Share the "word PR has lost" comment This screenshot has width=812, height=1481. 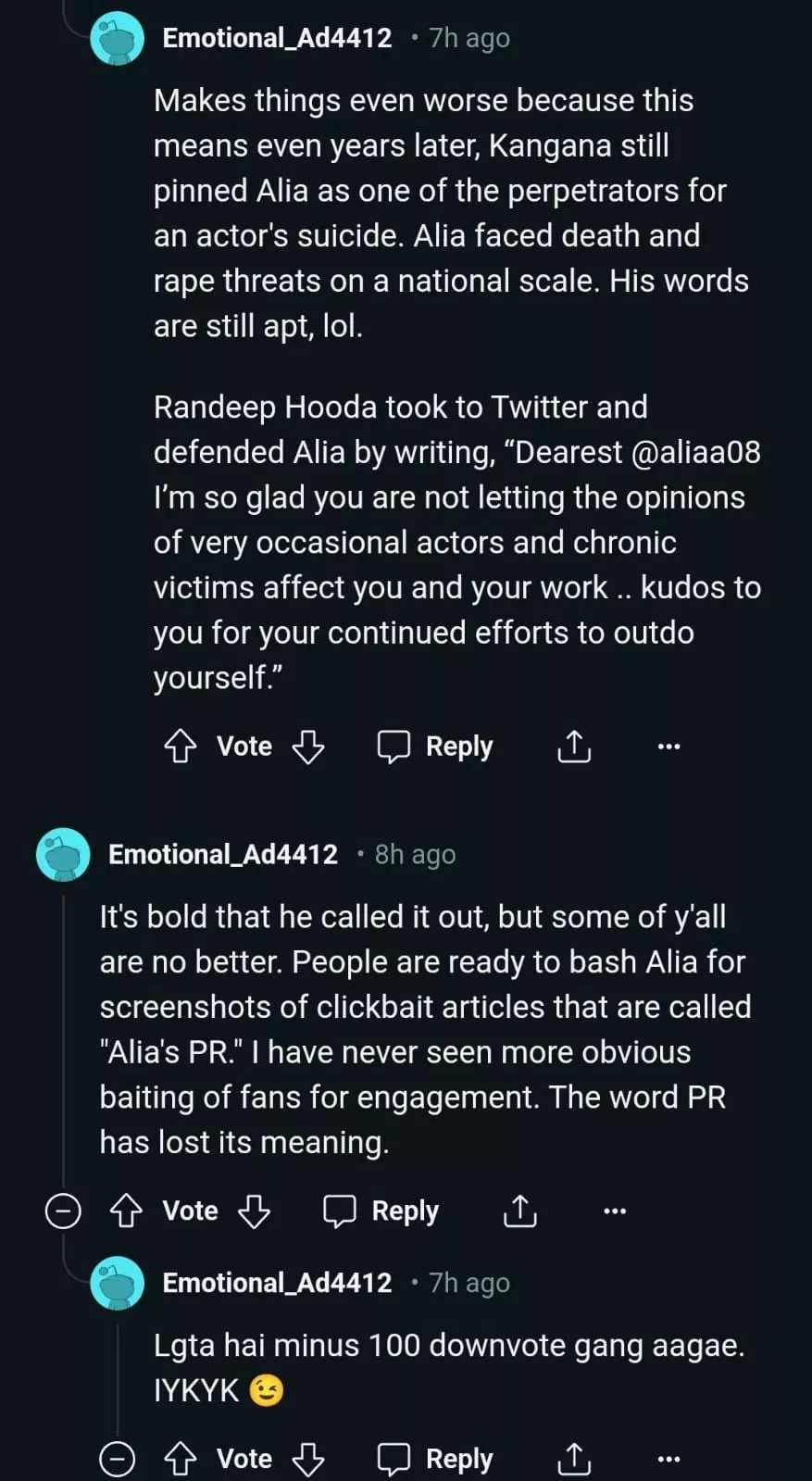[x=520, y=1211]
